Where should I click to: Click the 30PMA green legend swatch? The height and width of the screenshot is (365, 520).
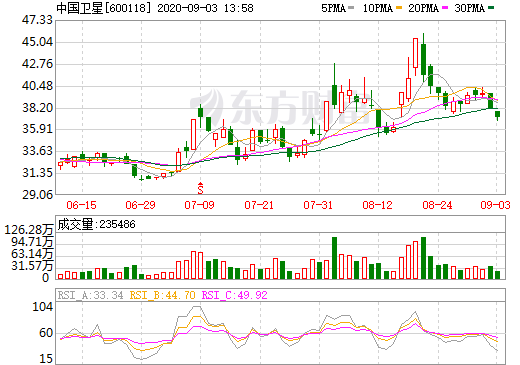491,8
